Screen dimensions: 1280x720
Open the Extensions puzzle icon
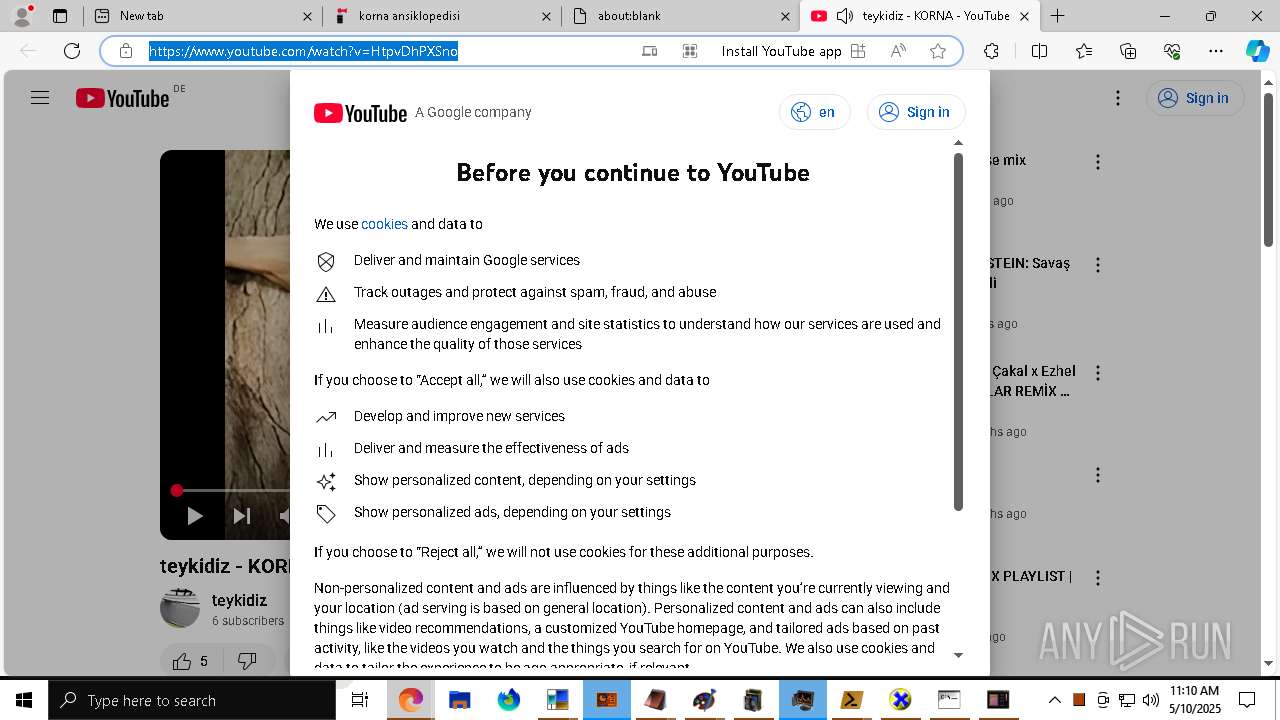tap(991, 51)
